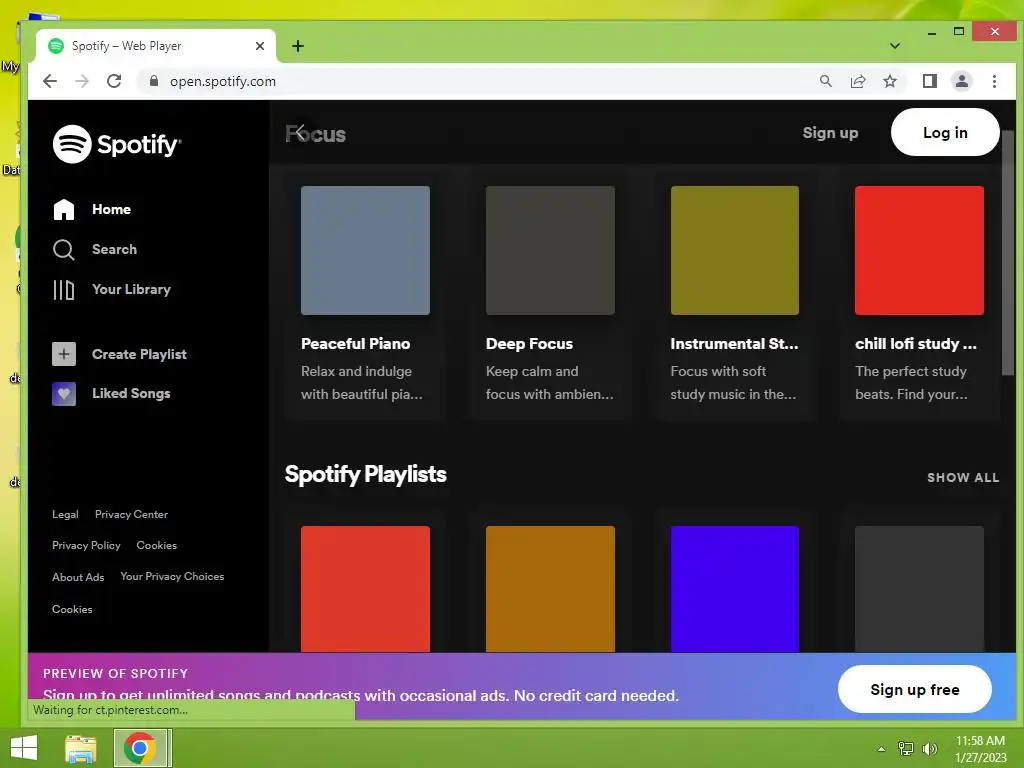Open a new tab with plus button
Image resolution: width=1024 pixels, height=768 pixels.
tap(298, 46)
